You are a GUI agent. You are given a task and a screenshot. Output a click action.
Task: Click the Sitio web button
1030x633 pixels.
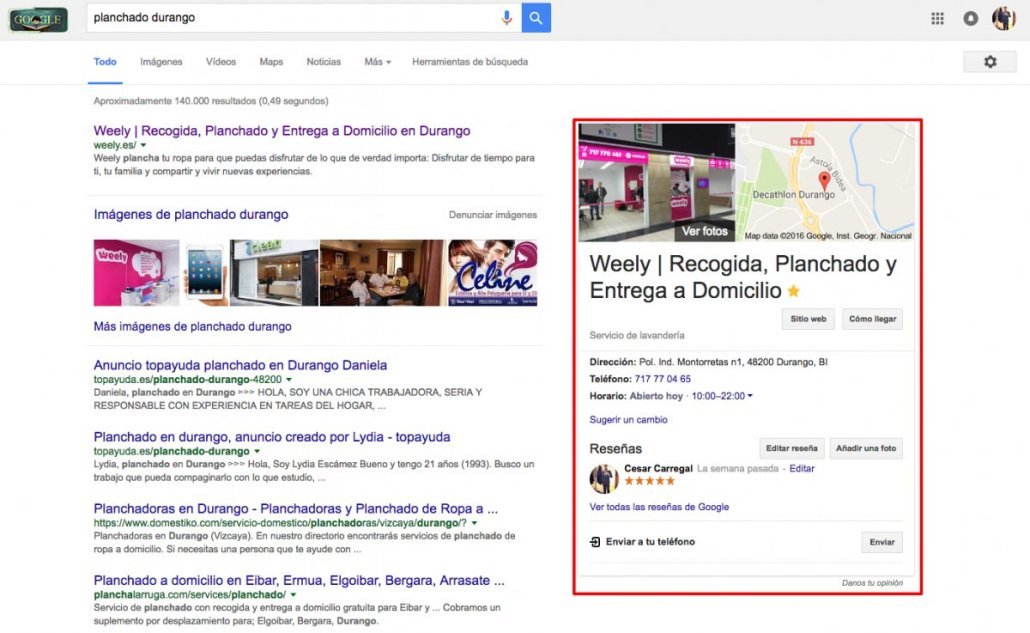(808, 319)
